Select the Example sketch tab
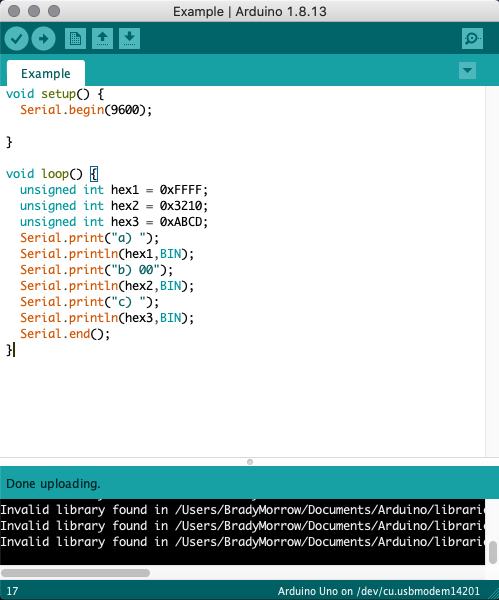Image resolution: width=499 pixels, height=600 pixels. coord(46,73)
